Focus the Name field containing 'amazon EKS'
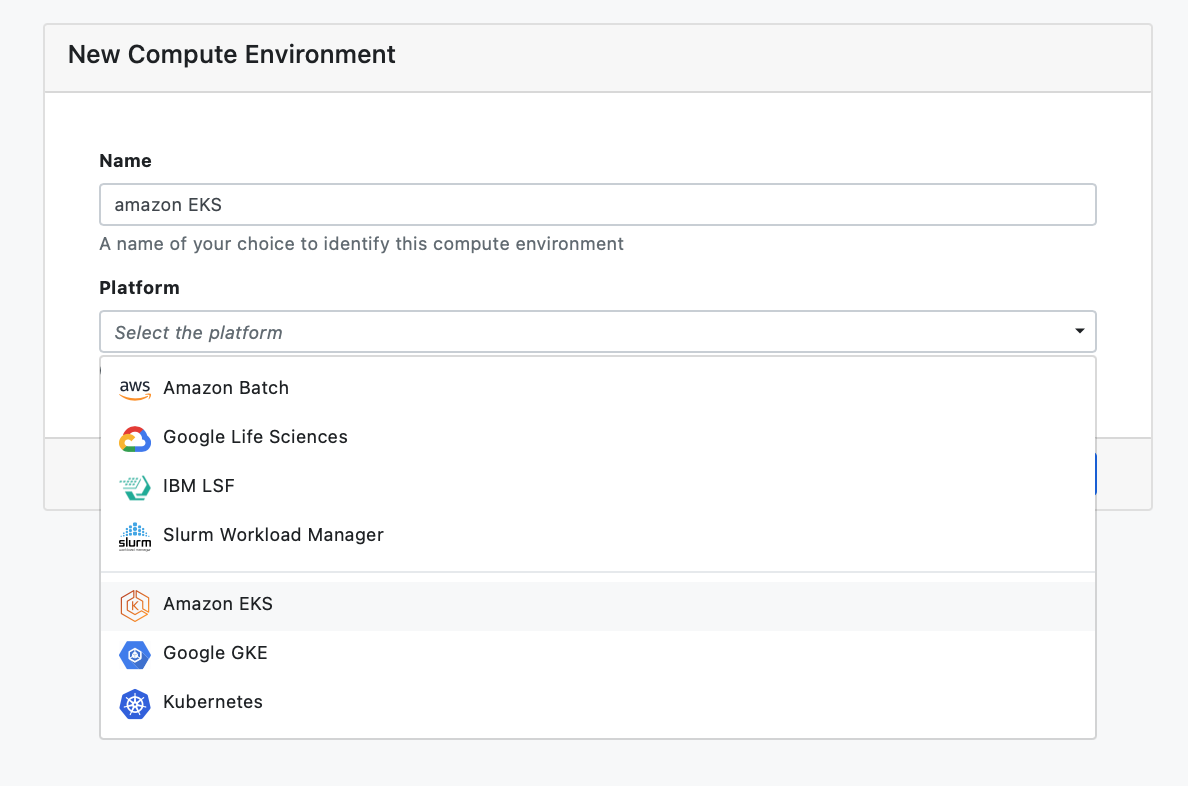This screenshot has height=786, width=1188. point(597,205)
